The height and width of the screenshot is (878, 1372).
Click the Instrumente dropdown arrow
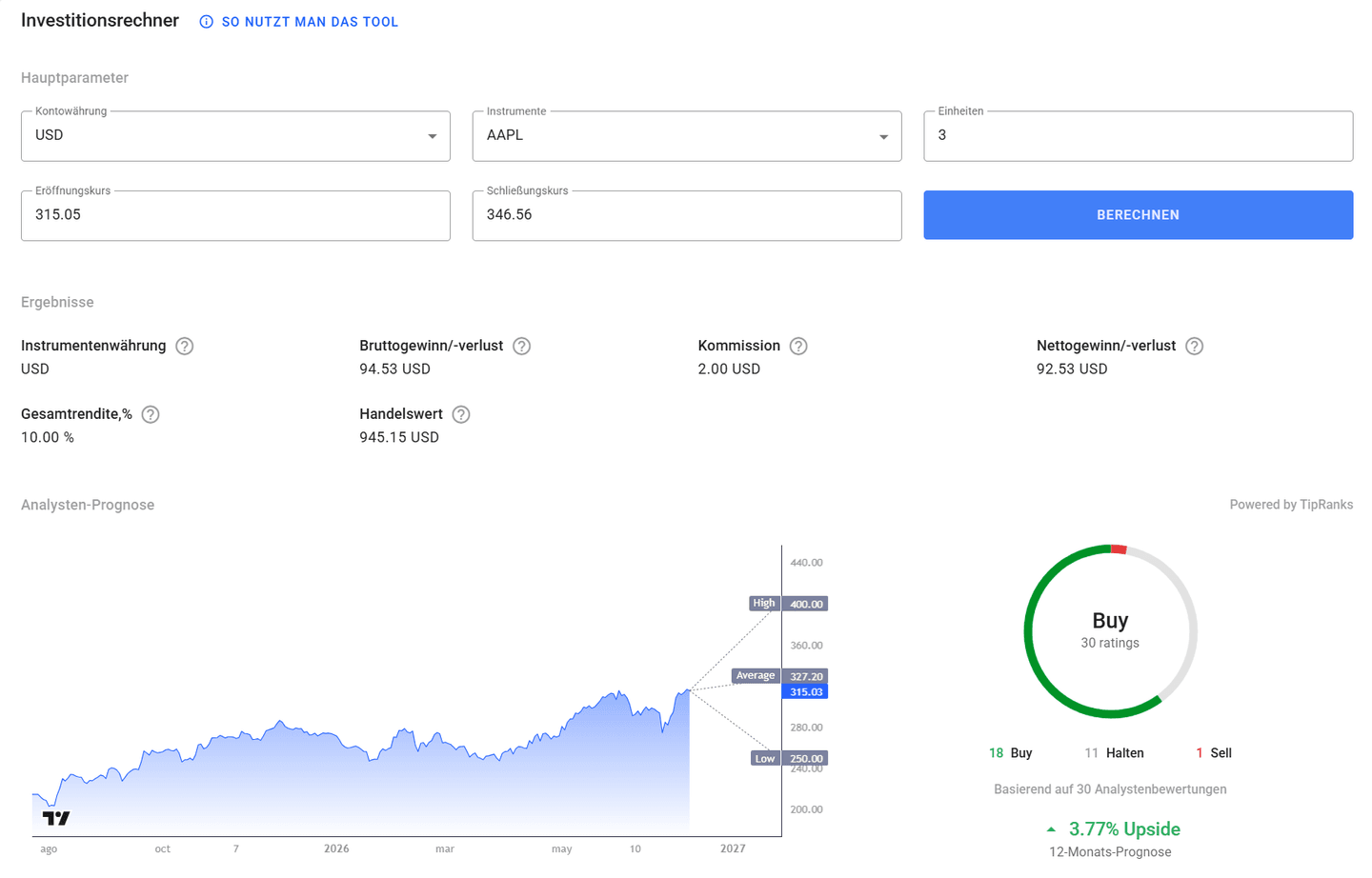(884, 137)
